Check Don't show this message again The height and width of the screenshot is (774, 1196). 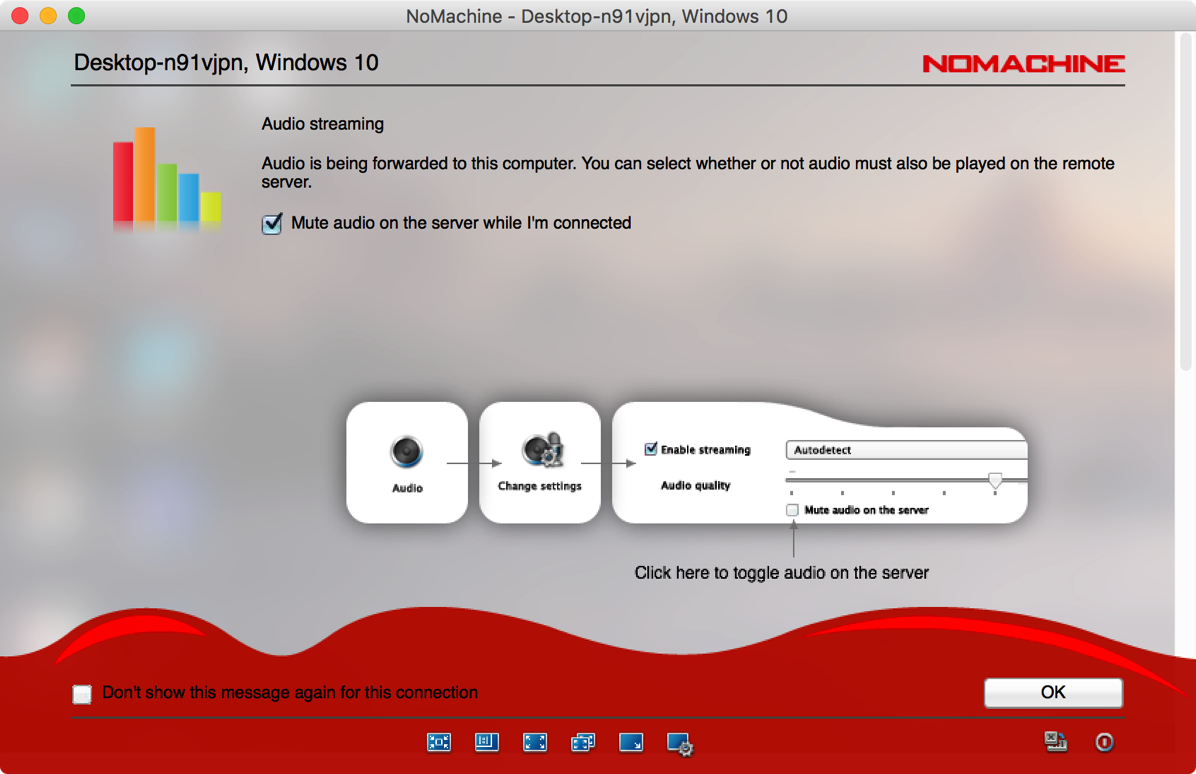(82, 693)
